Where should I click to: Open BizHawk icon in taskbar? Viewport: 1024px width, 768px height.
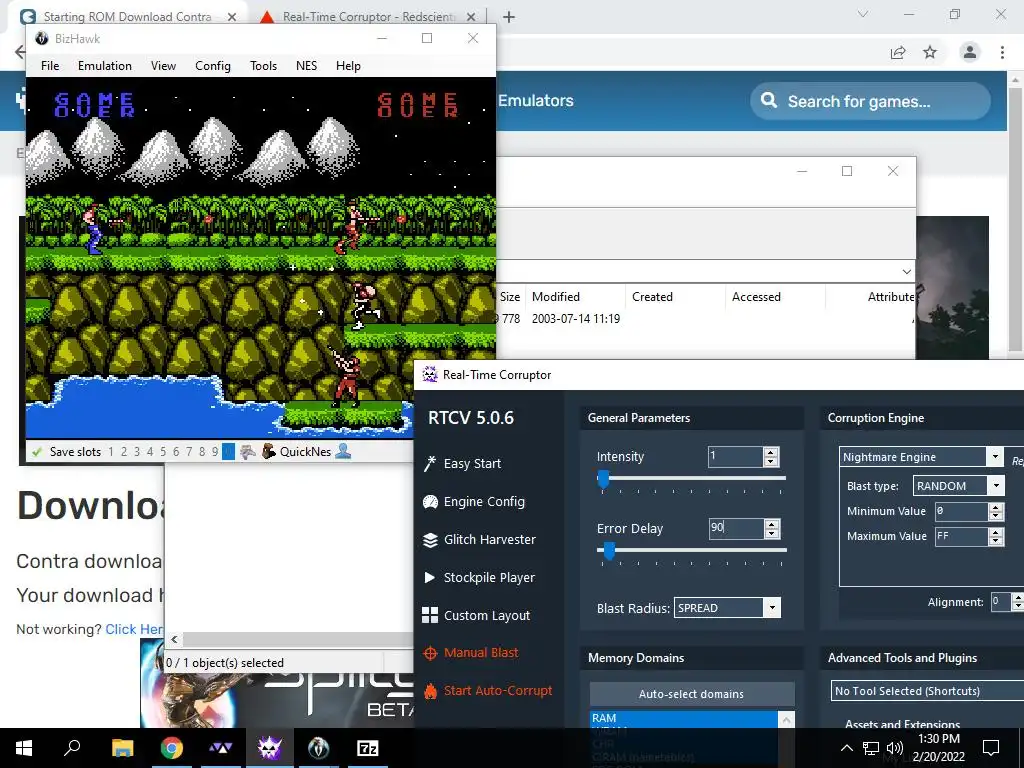(319, 748)
